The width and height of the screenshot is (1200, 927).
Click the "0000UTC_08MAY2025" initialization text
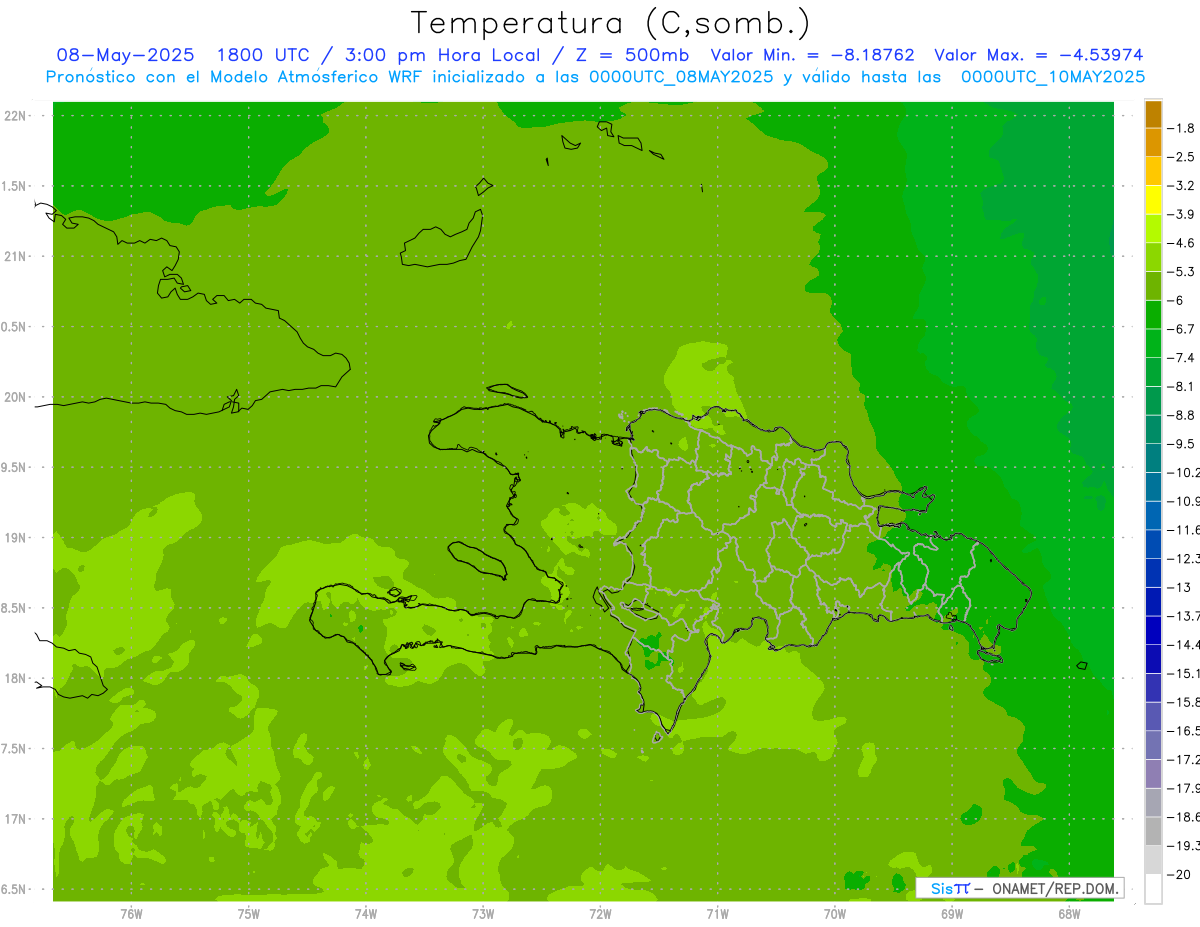(682, 78)
